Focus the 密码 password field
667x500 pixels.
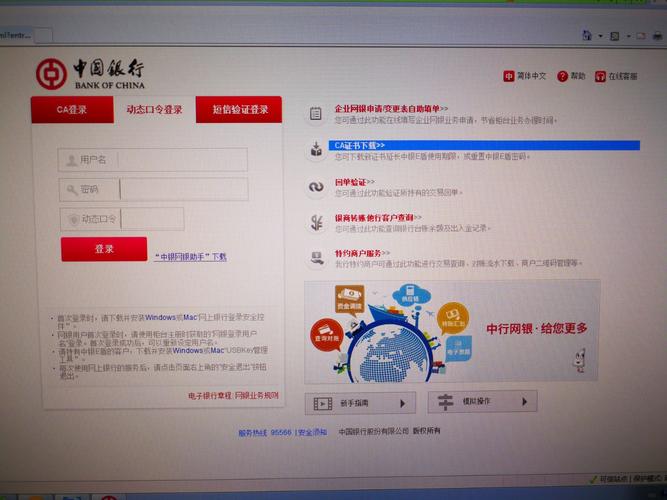(x=154, y=189)
